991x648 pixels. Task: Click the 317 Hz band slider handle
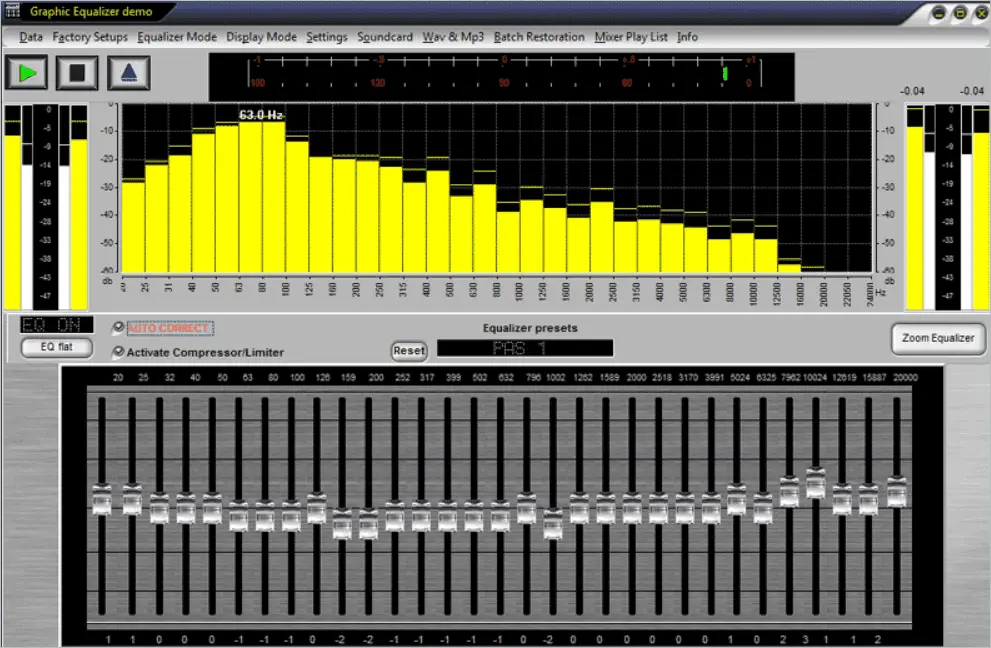(x=421, y=517)
